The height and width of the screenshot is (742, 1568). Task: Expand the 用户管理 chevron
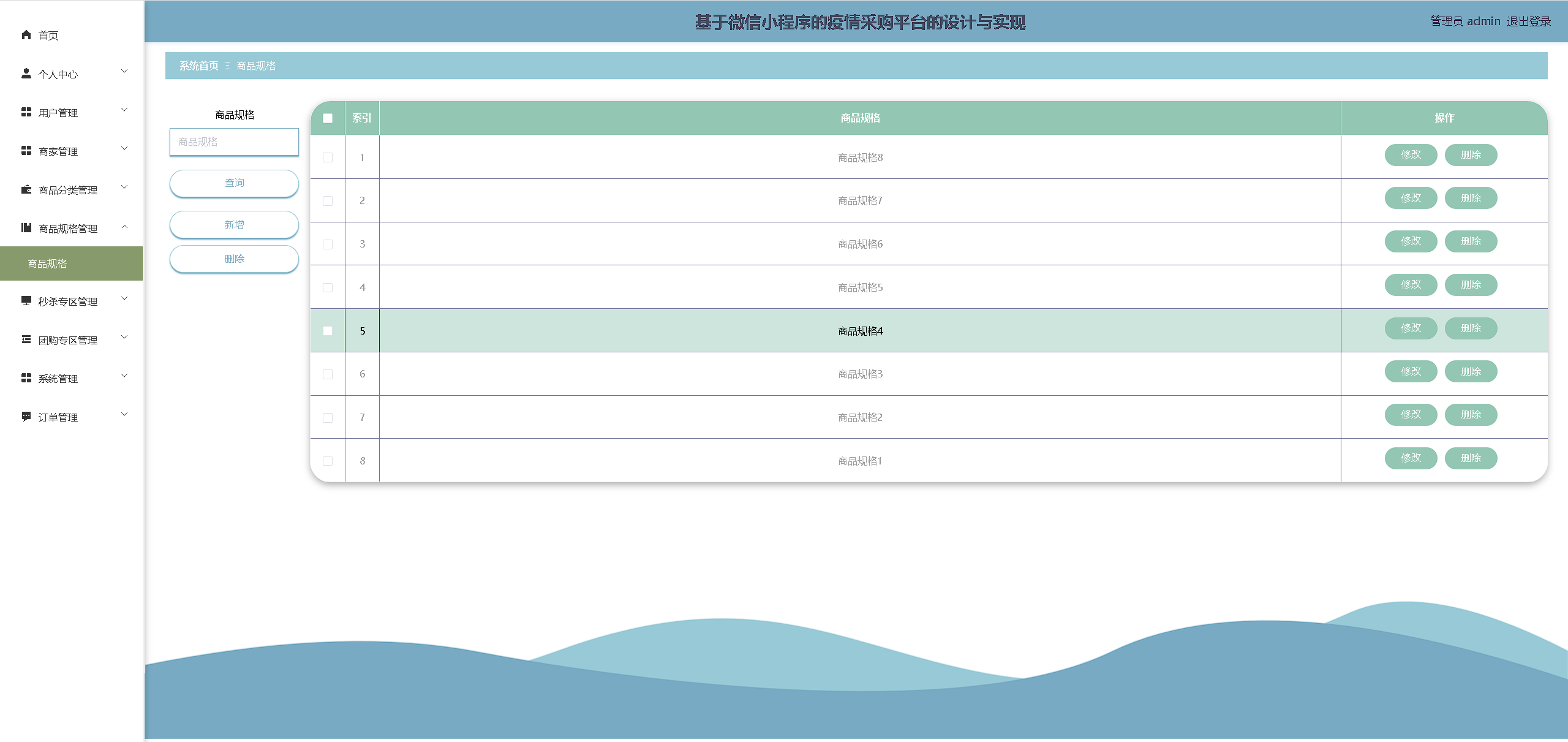coord(124,110)
